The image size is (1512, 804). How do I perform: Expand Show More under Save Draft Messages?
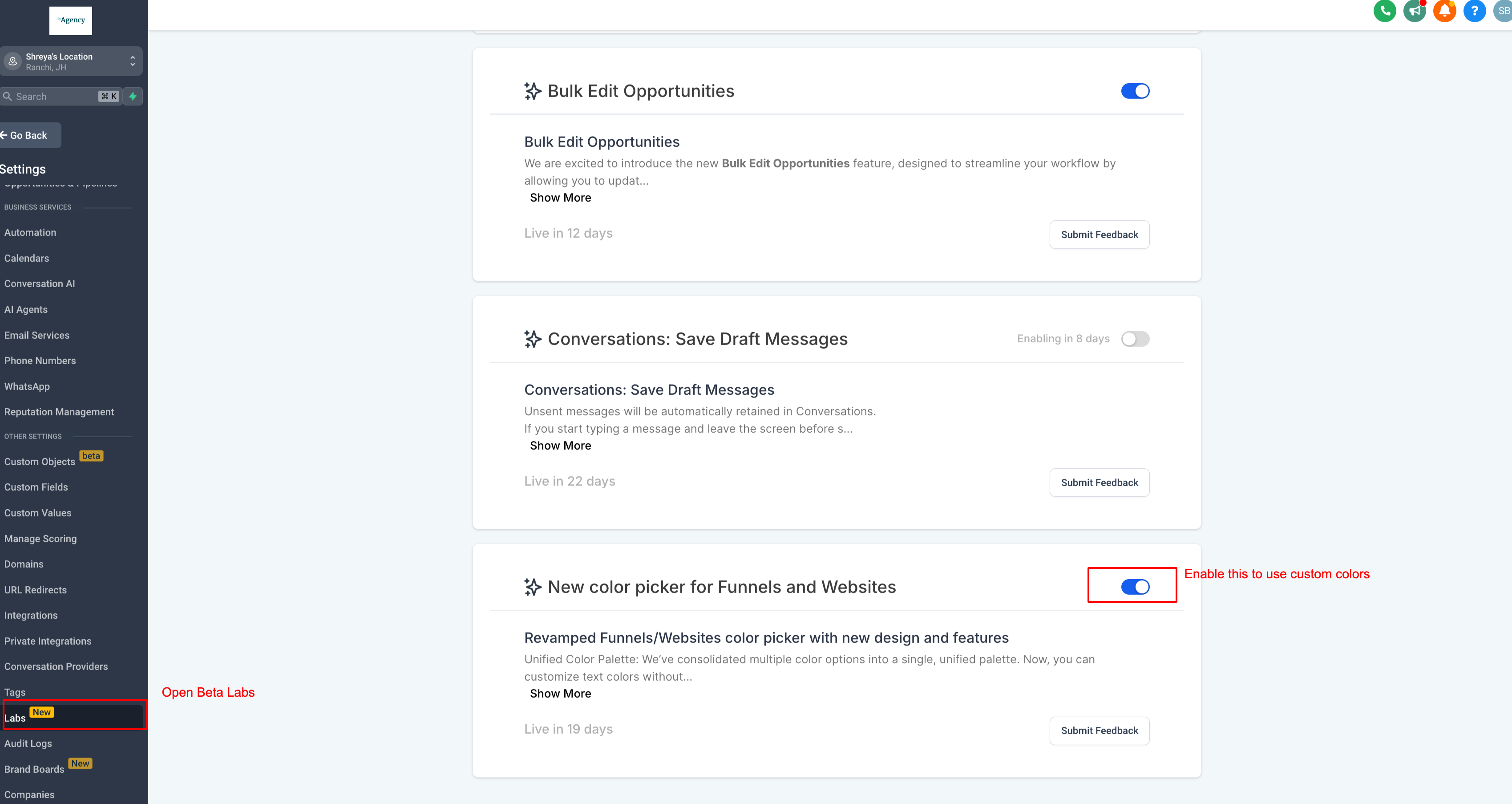[x=560, y=446]
